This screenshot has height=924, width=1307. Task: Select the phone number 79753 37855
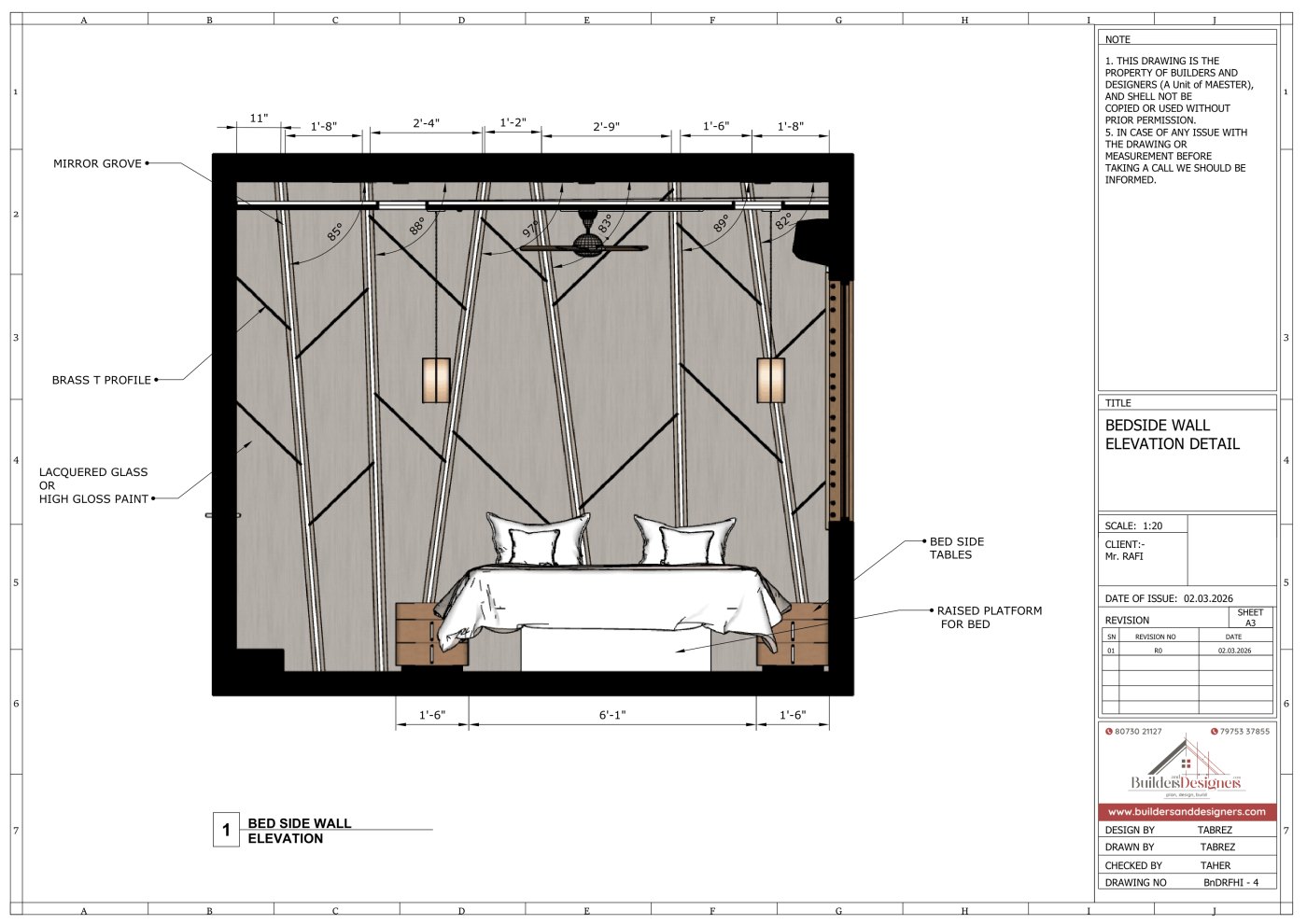(1244, 732)
